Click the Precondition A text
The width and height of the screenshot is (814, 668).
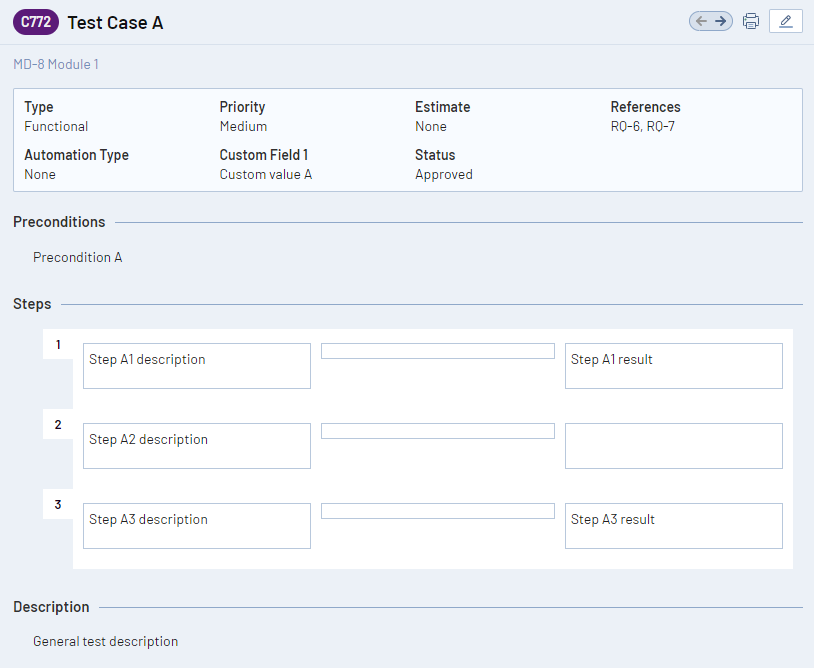[77, 257]
